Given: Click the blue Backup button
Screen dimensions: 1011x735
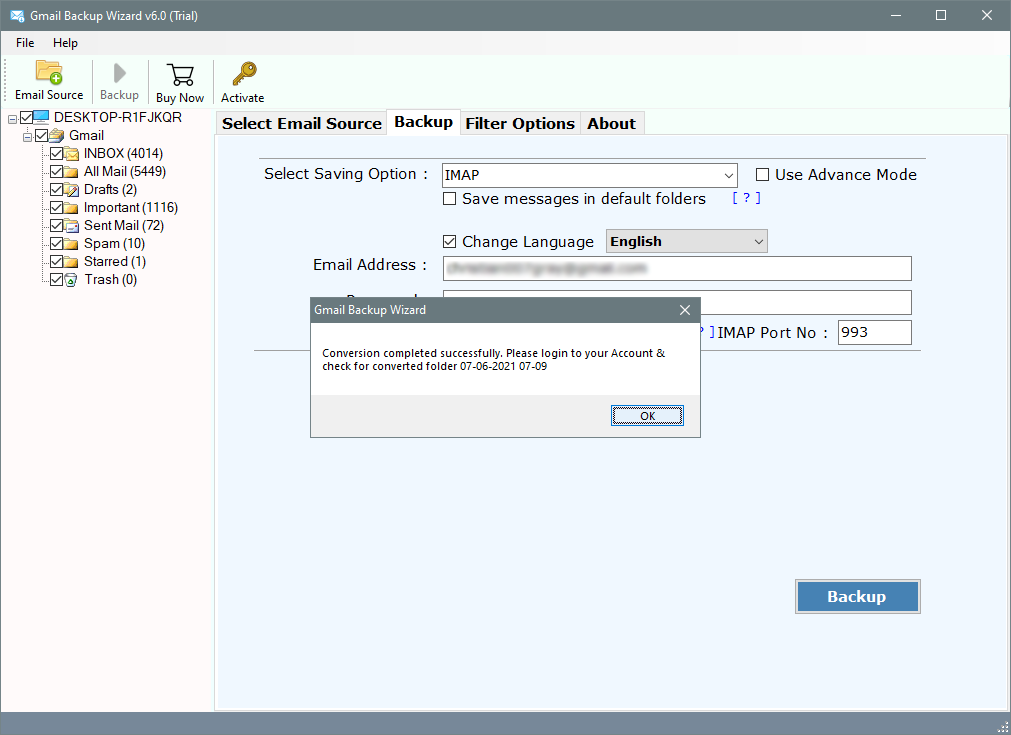Looking at the screenshot, I should coord(857,596).
